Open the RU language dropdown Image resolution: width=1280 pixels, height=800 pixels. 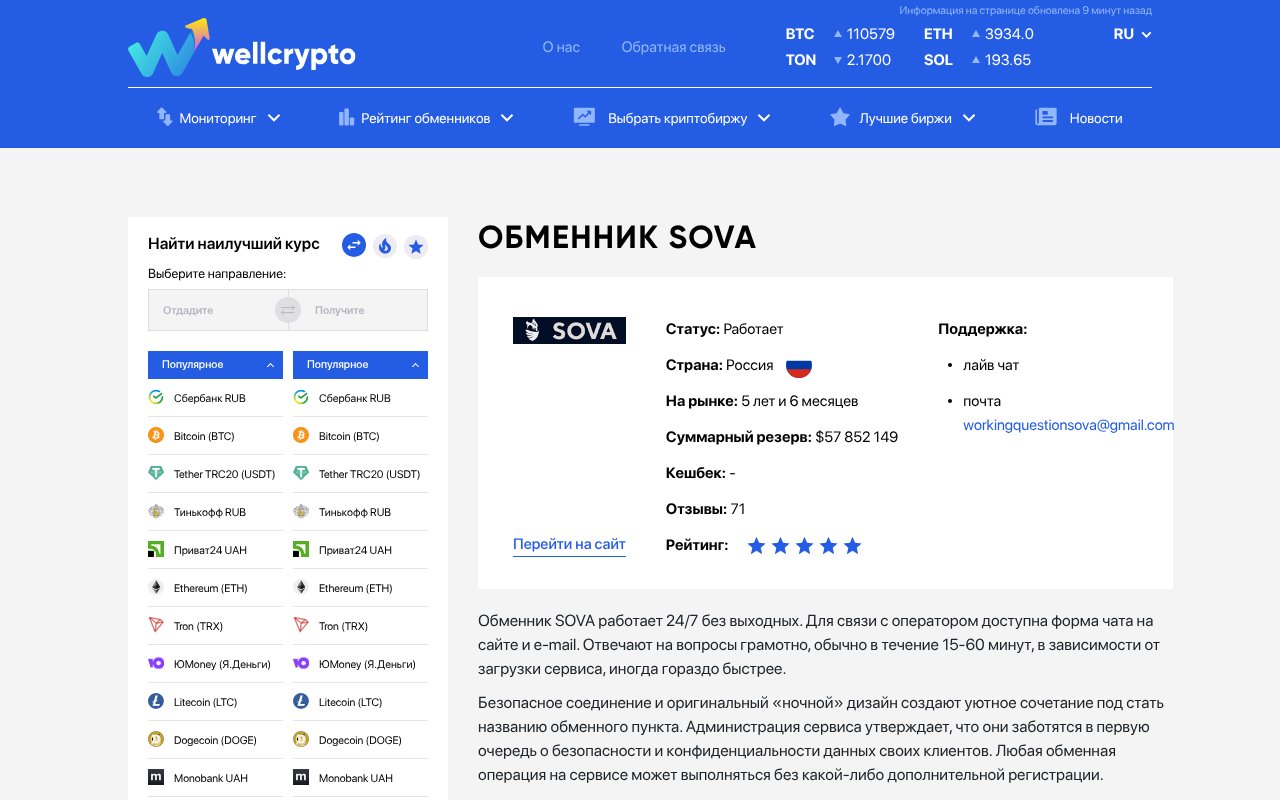1131,33
